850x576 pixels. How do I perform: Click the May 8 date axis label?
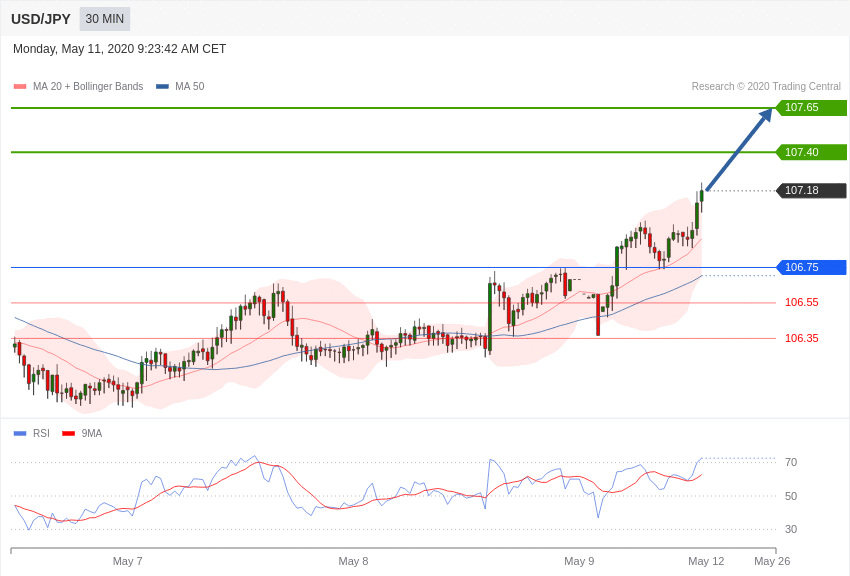(x=353, y=561)
